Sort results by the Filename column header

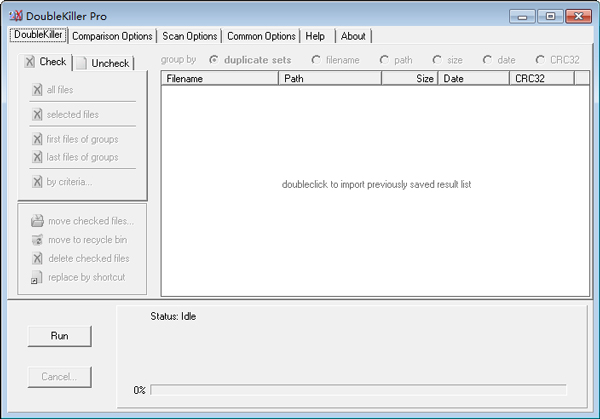pos(220,78)
